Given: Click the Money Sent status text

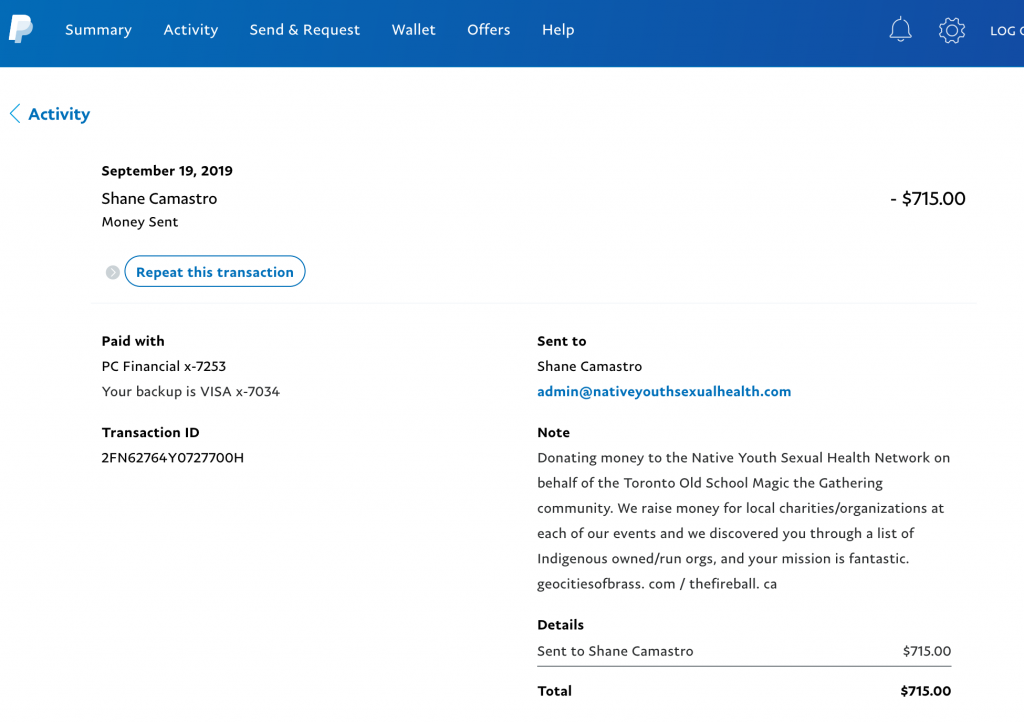Looking at the screenshot, I should click(140, 222).
